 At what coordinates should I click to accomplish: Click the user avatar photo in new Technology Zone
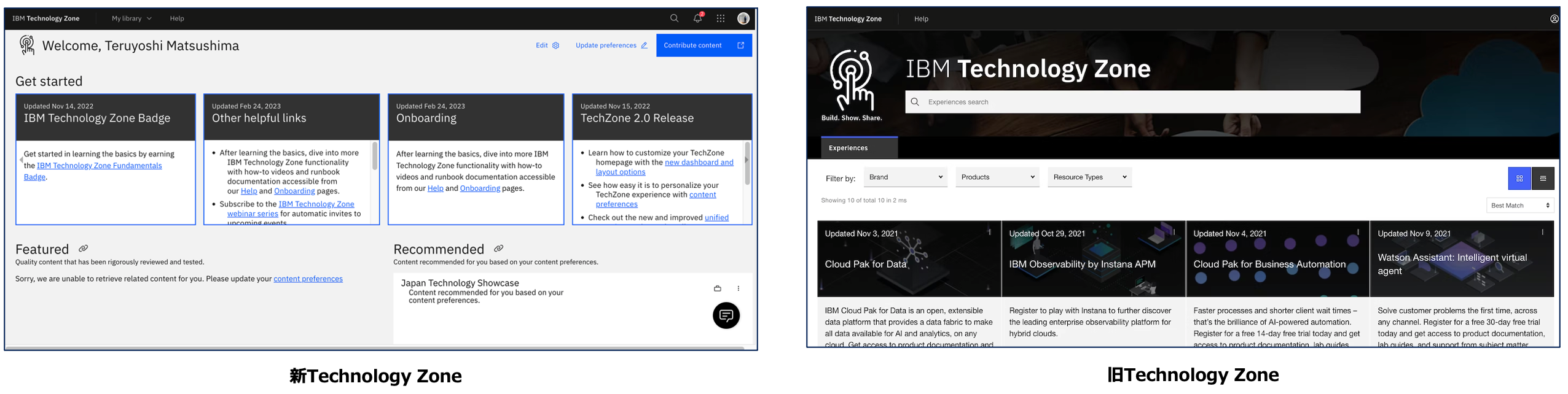pyautogui.click(x=743, y=18)
